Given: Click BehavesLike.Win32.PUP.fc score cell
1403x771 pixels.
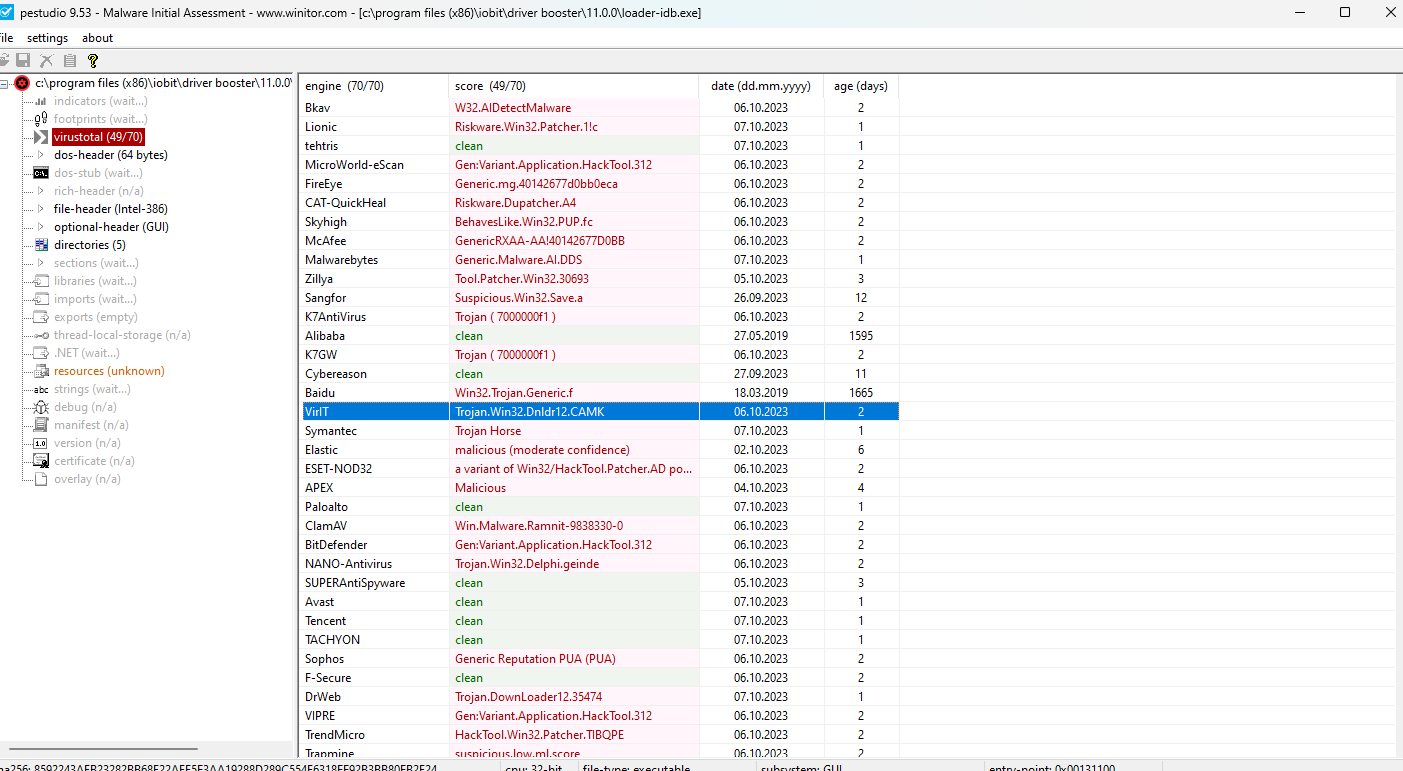Looking at the screenshot, I should pyautogui.click(x=573, y=222).
